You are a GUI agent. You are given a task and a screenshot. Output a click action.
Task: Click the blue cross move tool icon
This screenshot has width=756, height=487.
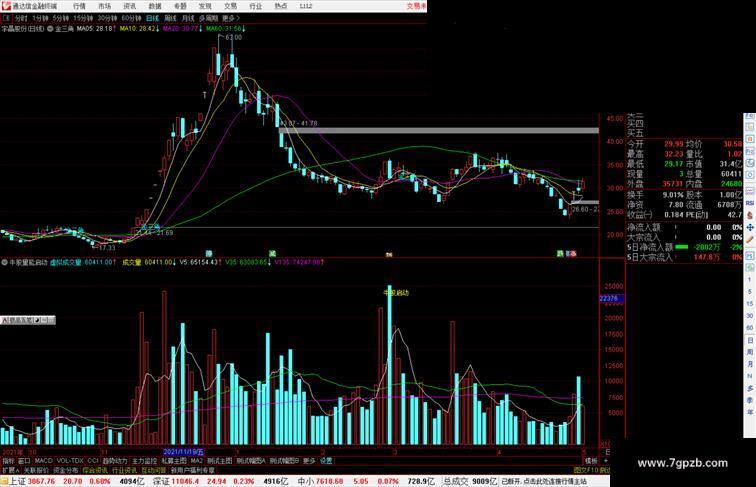[x=750, y=228]
